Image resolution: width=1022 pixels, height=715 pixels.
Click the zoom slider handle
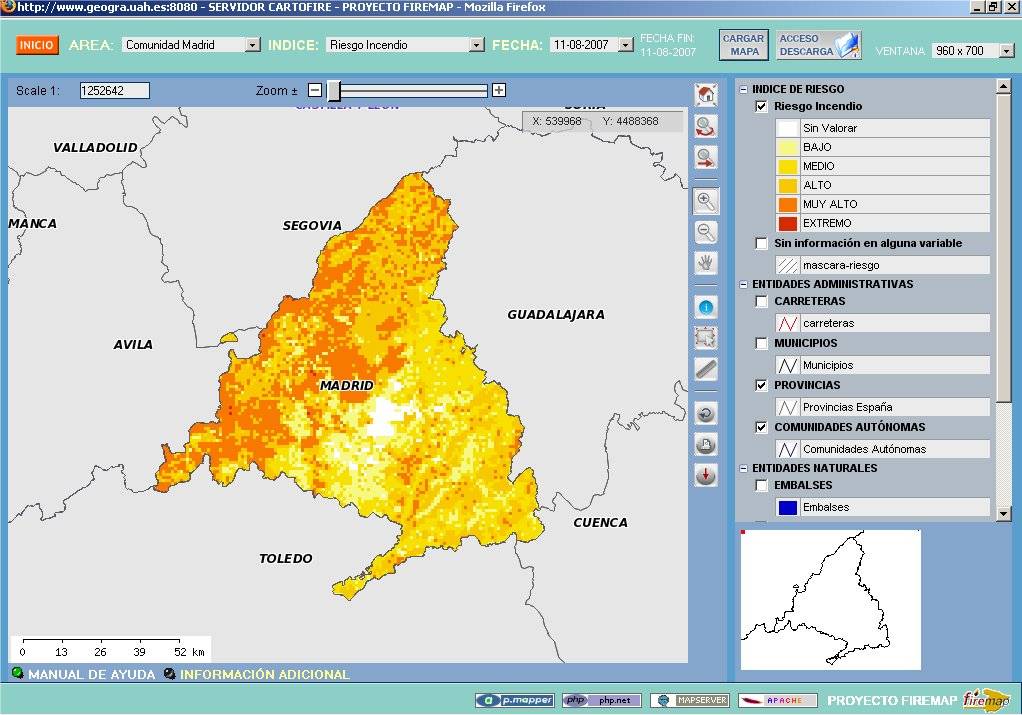point(334,91)
